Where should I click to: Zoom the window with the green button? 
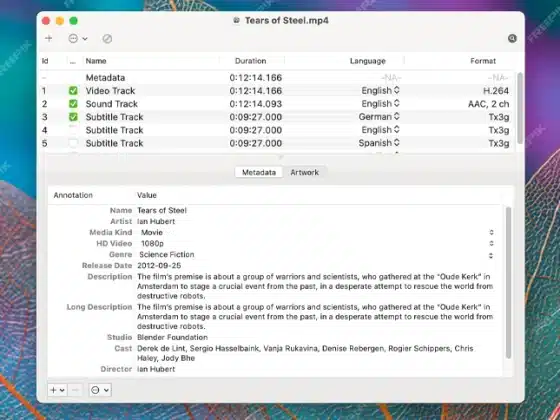coord(74,21)
